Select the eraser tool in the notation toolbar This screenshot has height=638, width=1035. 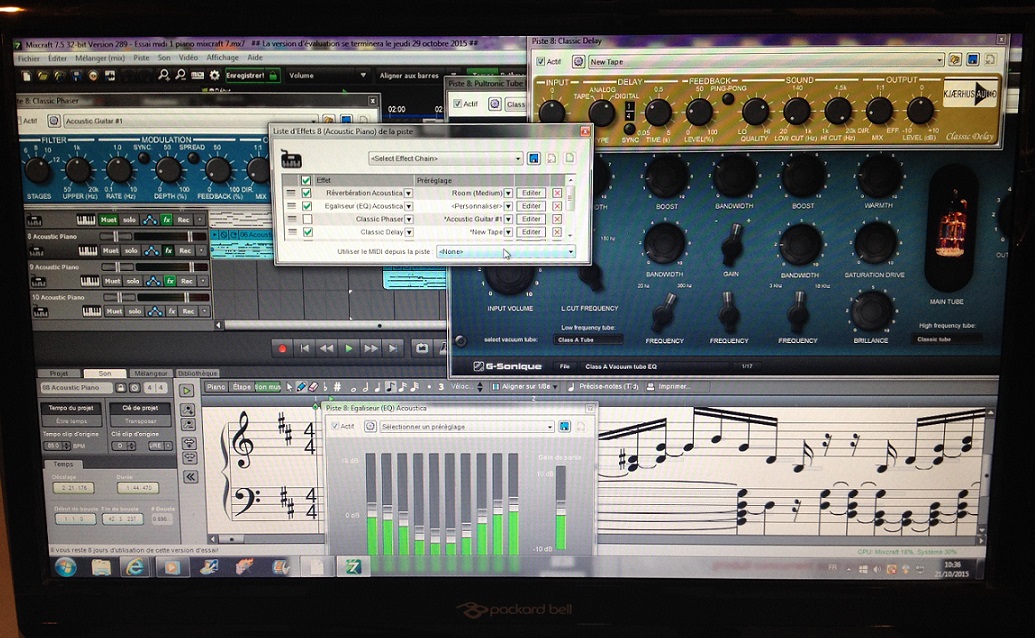[x=312, y=388]
